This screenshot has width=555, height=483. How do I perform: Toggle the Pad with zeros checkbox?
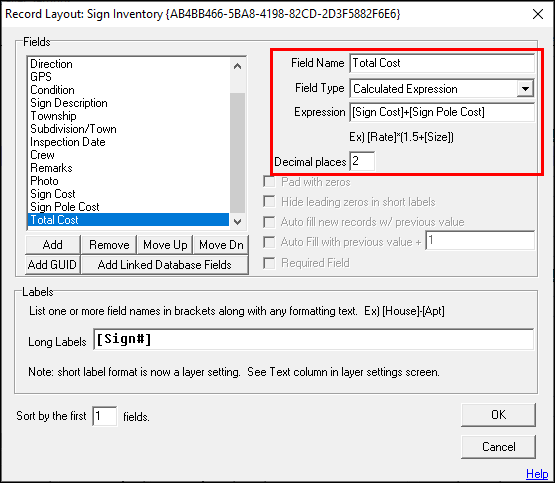point(269,182)
